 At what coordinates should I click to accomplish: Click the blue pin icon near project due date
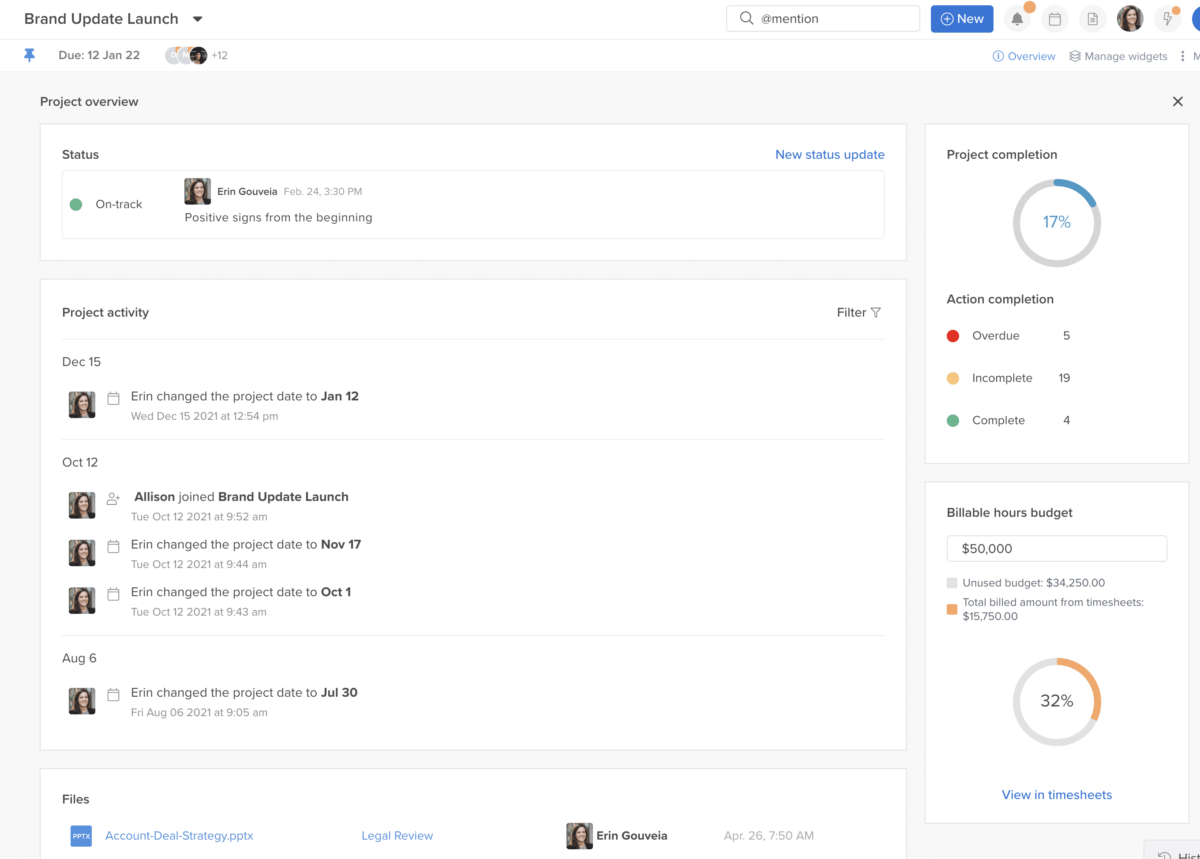29,55
